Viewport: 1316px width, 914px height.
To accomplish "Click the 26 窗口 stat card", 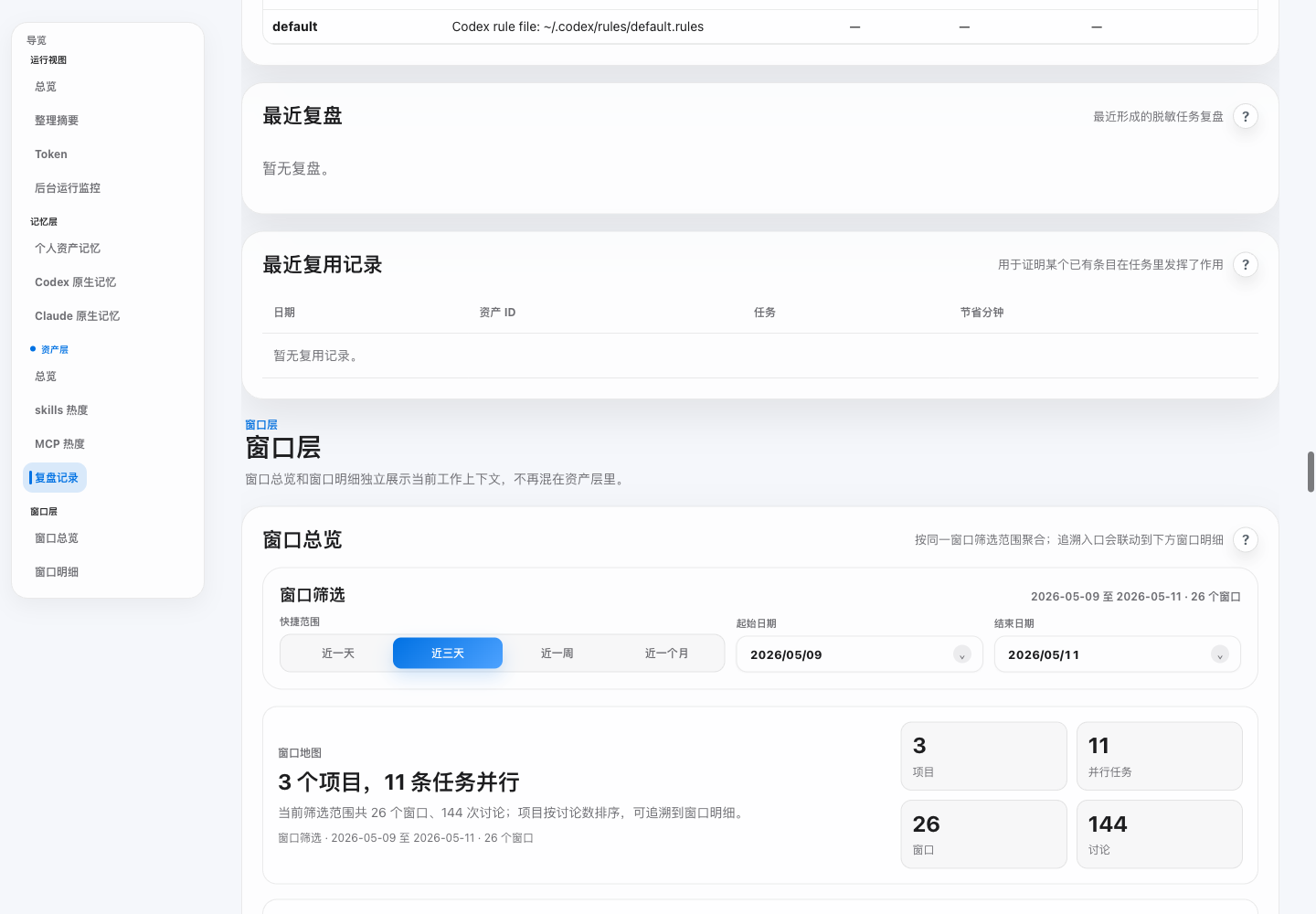I will [983, 834].
